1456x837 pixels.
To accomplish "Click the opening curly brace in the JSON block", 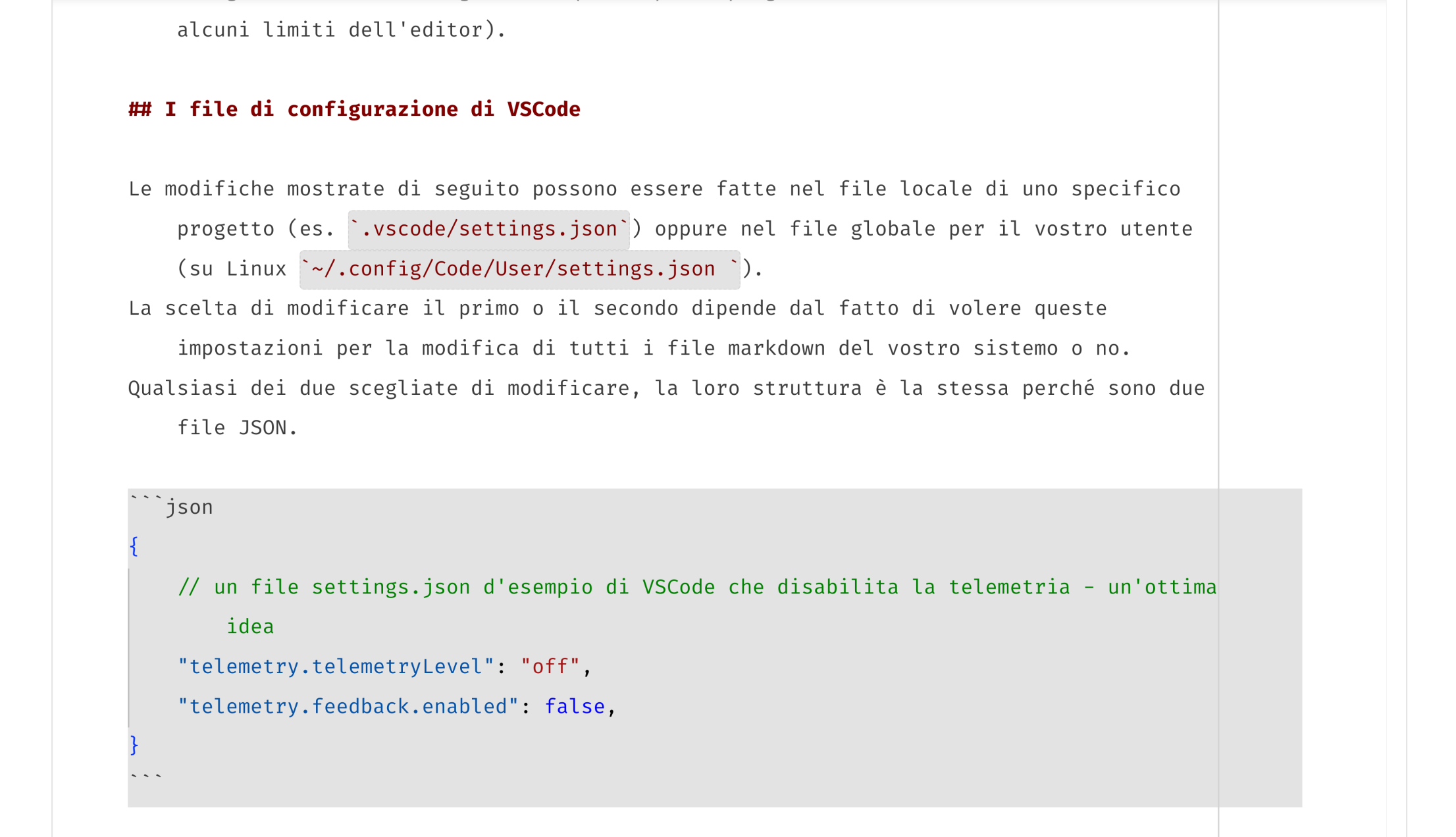I will click(x=134, y=546).
